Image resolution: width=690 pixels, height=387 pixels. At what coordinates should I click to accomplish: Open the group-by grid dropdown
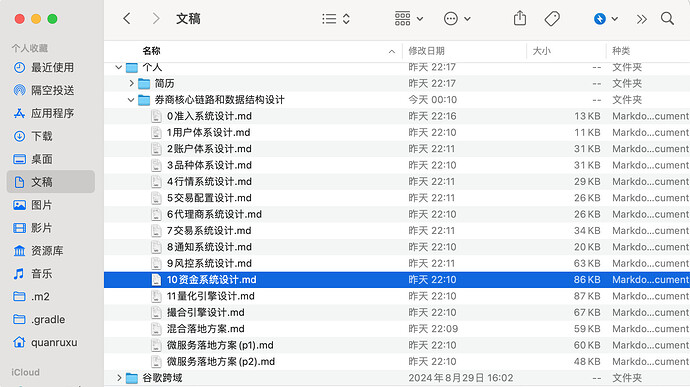click(409, 18)
